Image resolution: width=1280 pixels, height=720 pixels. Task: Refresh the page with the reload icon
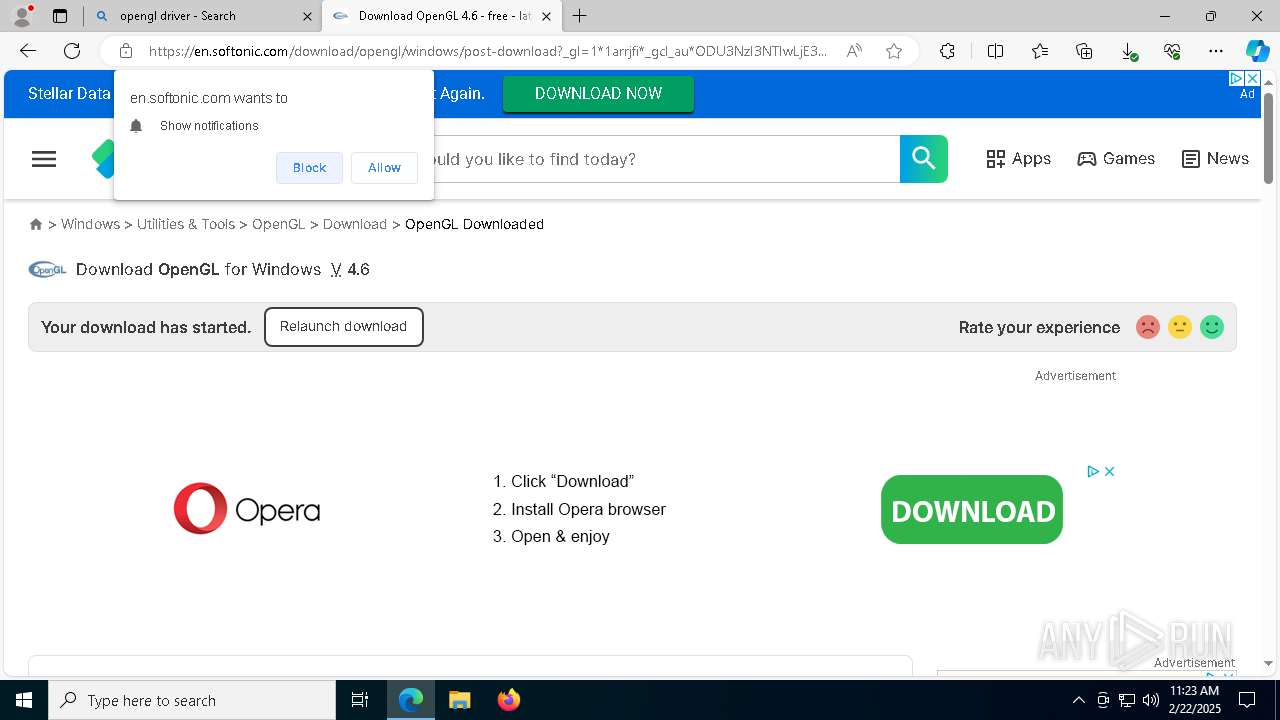click(x=72, y=51)
